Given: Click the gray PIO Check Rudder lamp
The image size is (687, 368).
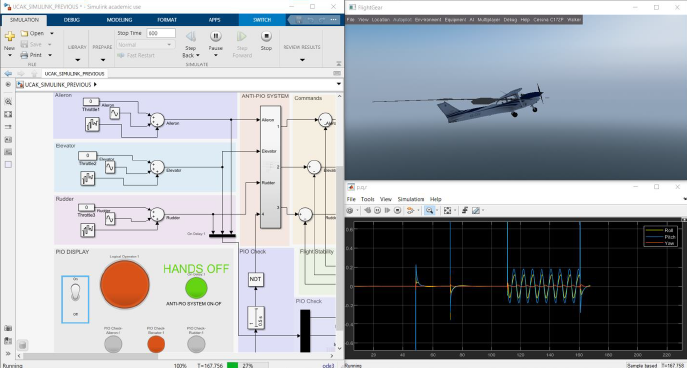Looking at the screenshot, I should (x=196, y=344).
